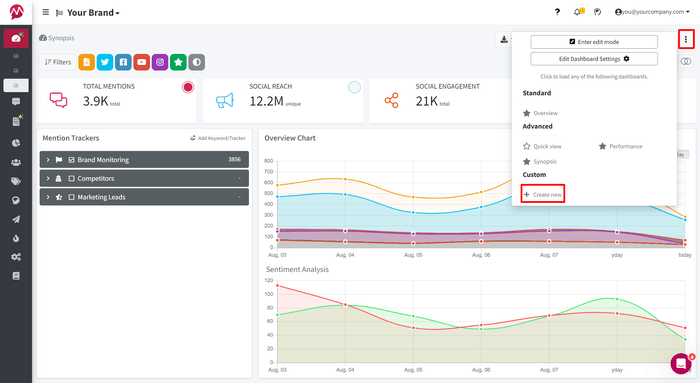Click the 21K social engagement value

[427, 101]
